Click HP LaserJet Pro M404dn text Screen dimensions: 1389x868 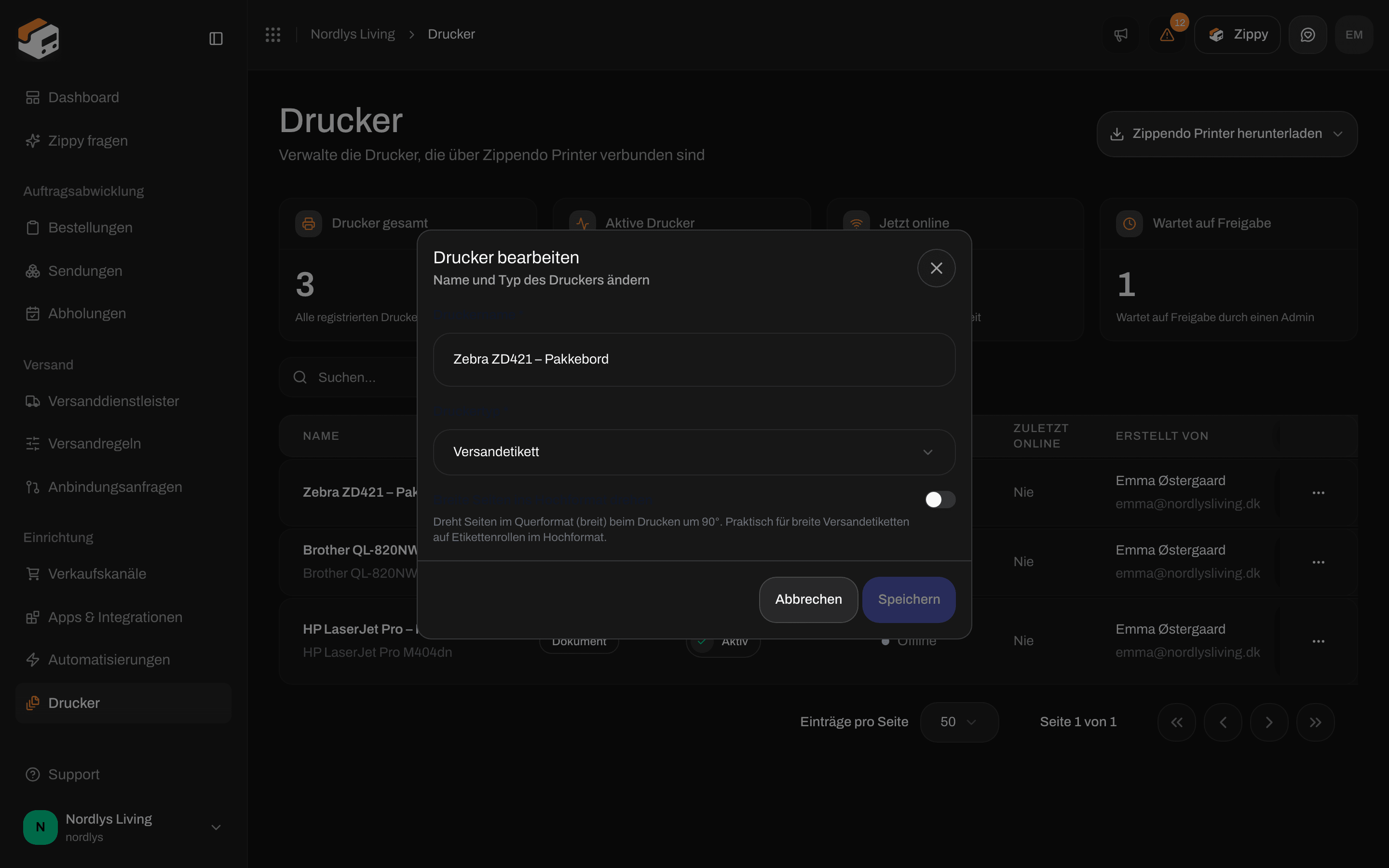377,653
